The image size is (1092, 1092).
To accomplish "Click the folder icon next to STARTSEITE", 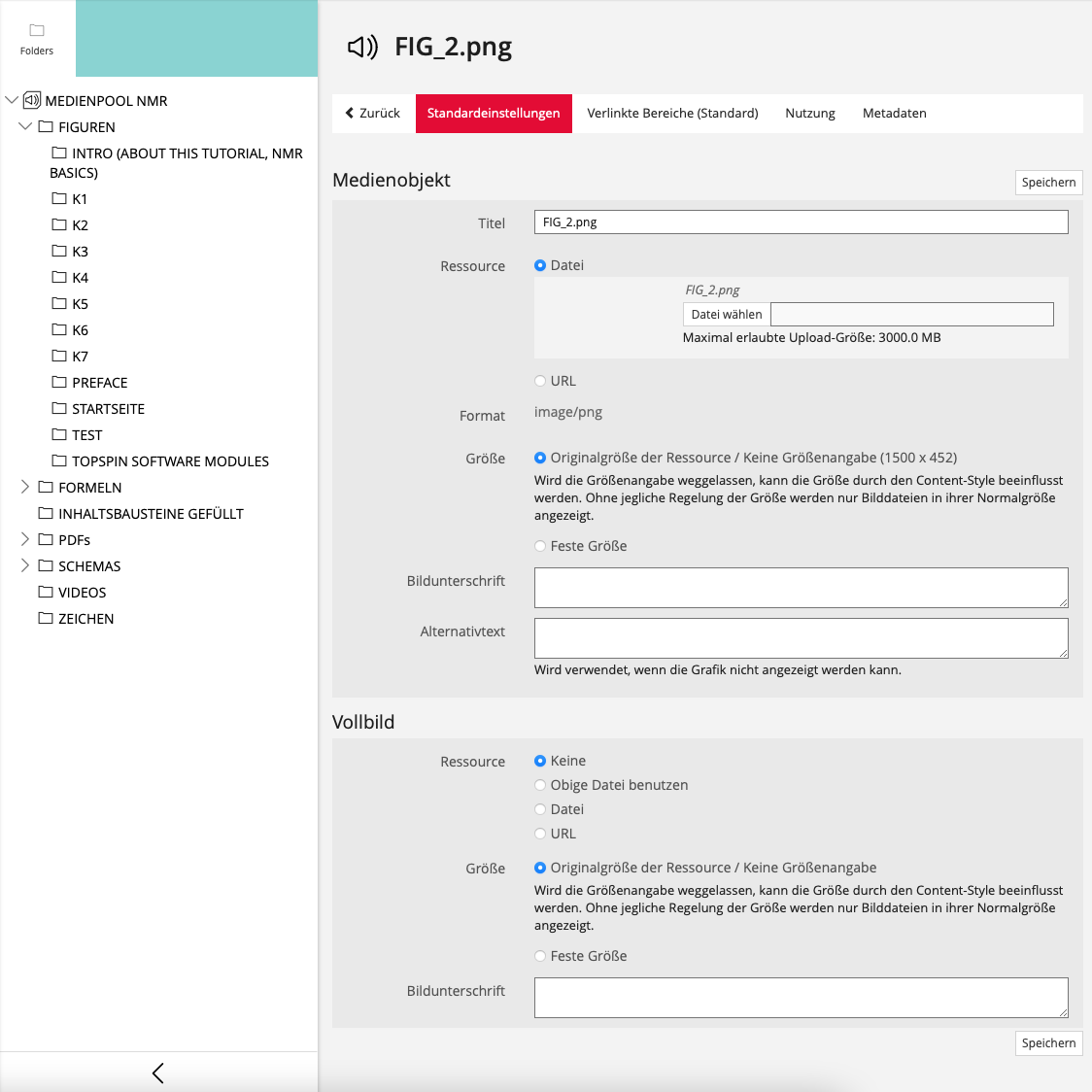I will pos(59,408).
